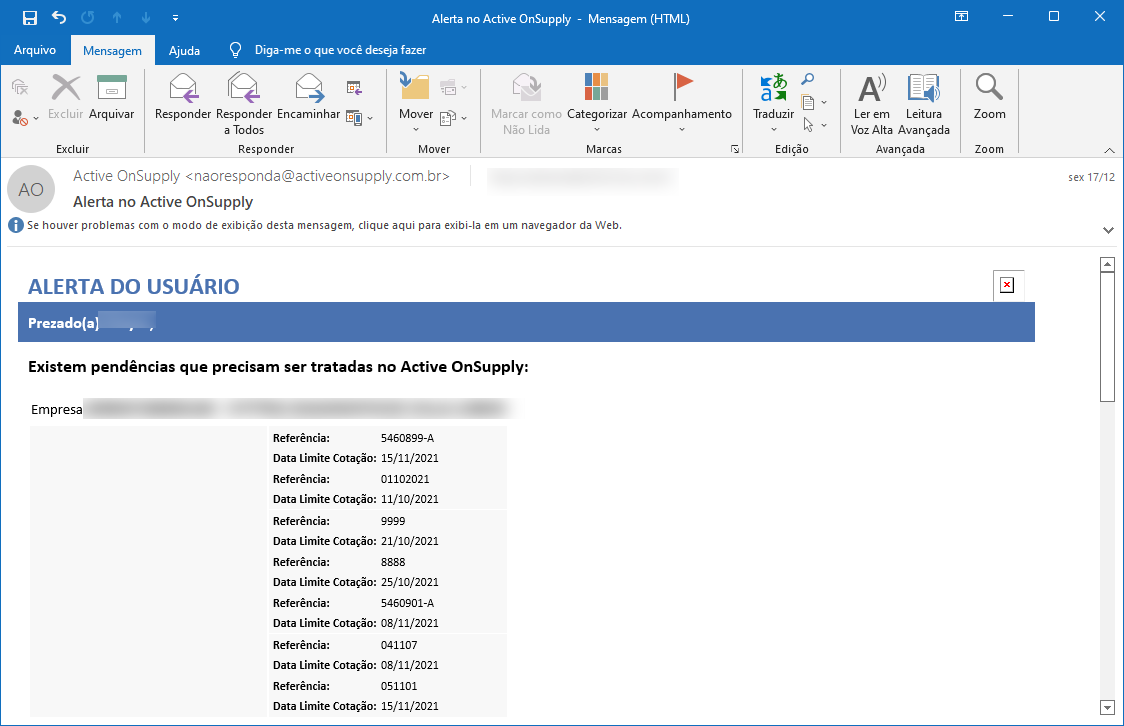Screen dimensions: 1124x726
Task: Click the Diga-me search box
Action: click(x=340, y=50)
